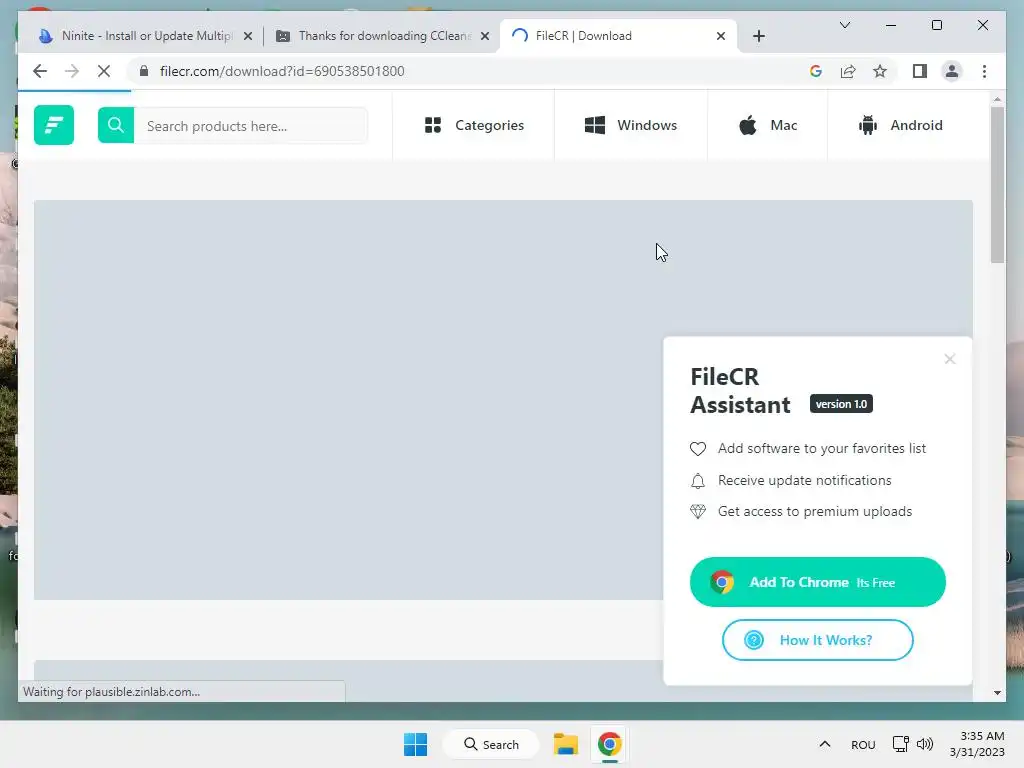The image size is (1024, 768).
Task: Click the Google icon in address bar
Action: pos(816,71)
